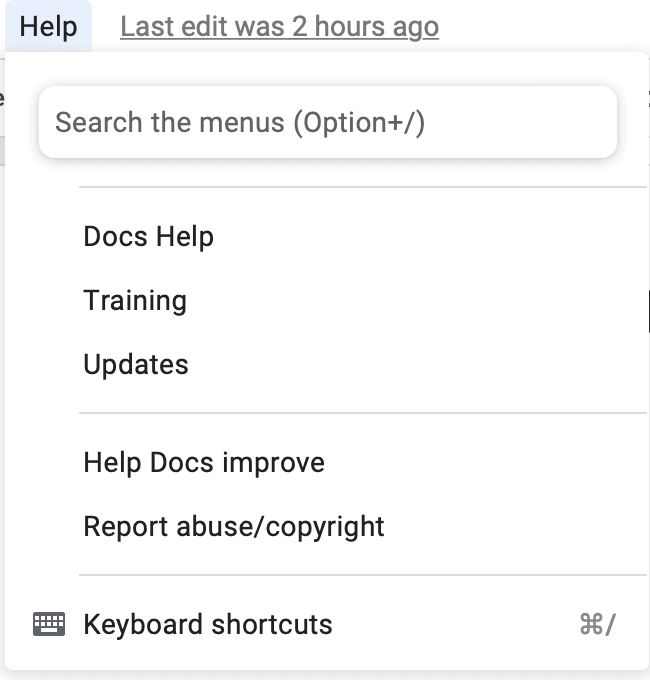This screenshot has width=650, height=680.
Task: Click the keyboard icon beside Keyboard shortcuts
Action: tap(49, 624)
